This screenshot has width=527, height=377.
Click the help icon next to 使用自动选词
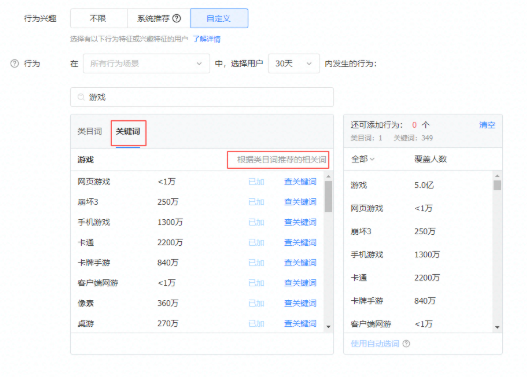pyautogui.click(x=406, y=344)
